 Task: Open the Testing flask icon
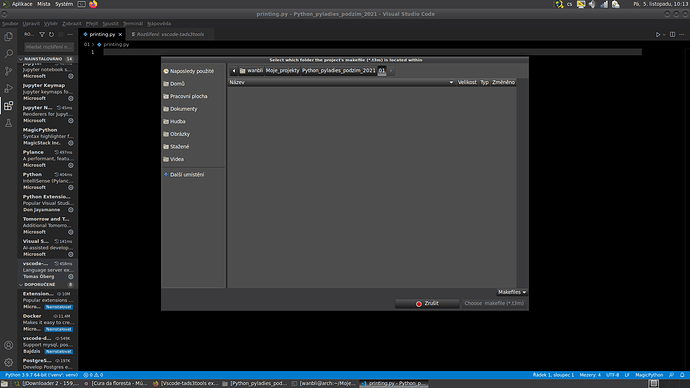8,123
